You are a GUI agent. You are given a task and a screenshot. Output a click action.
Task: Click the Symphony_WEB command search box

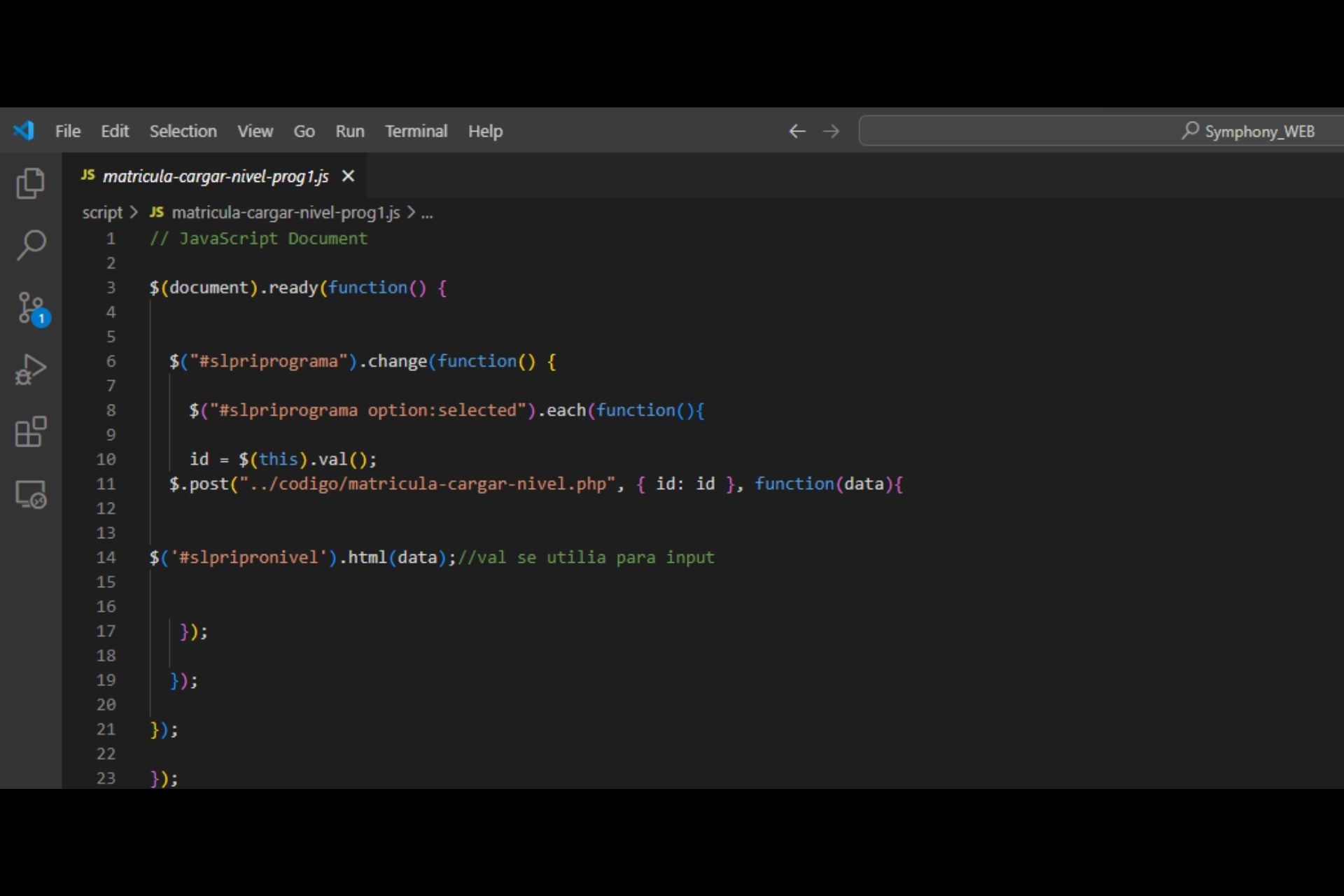pos(1101,131)
